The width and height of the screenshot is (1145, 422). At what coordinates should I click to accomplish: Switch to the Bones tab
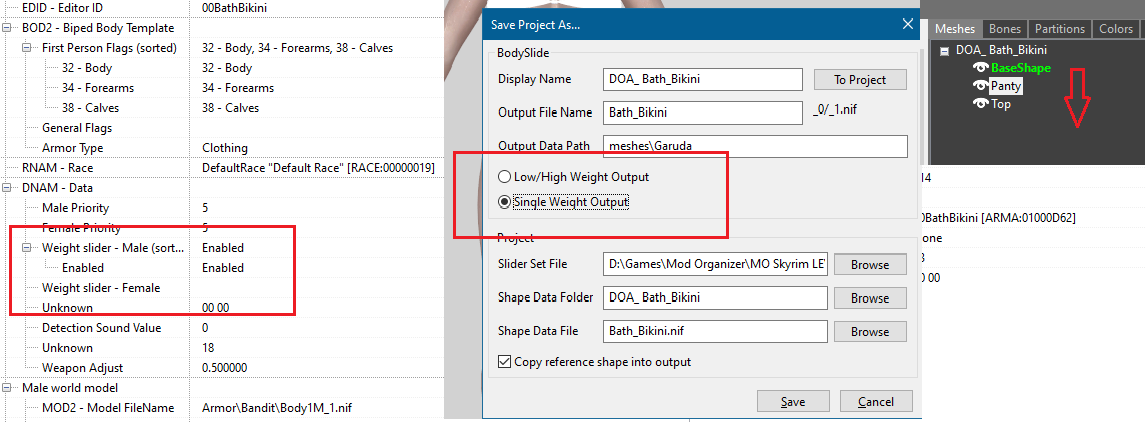(1005, 28)
